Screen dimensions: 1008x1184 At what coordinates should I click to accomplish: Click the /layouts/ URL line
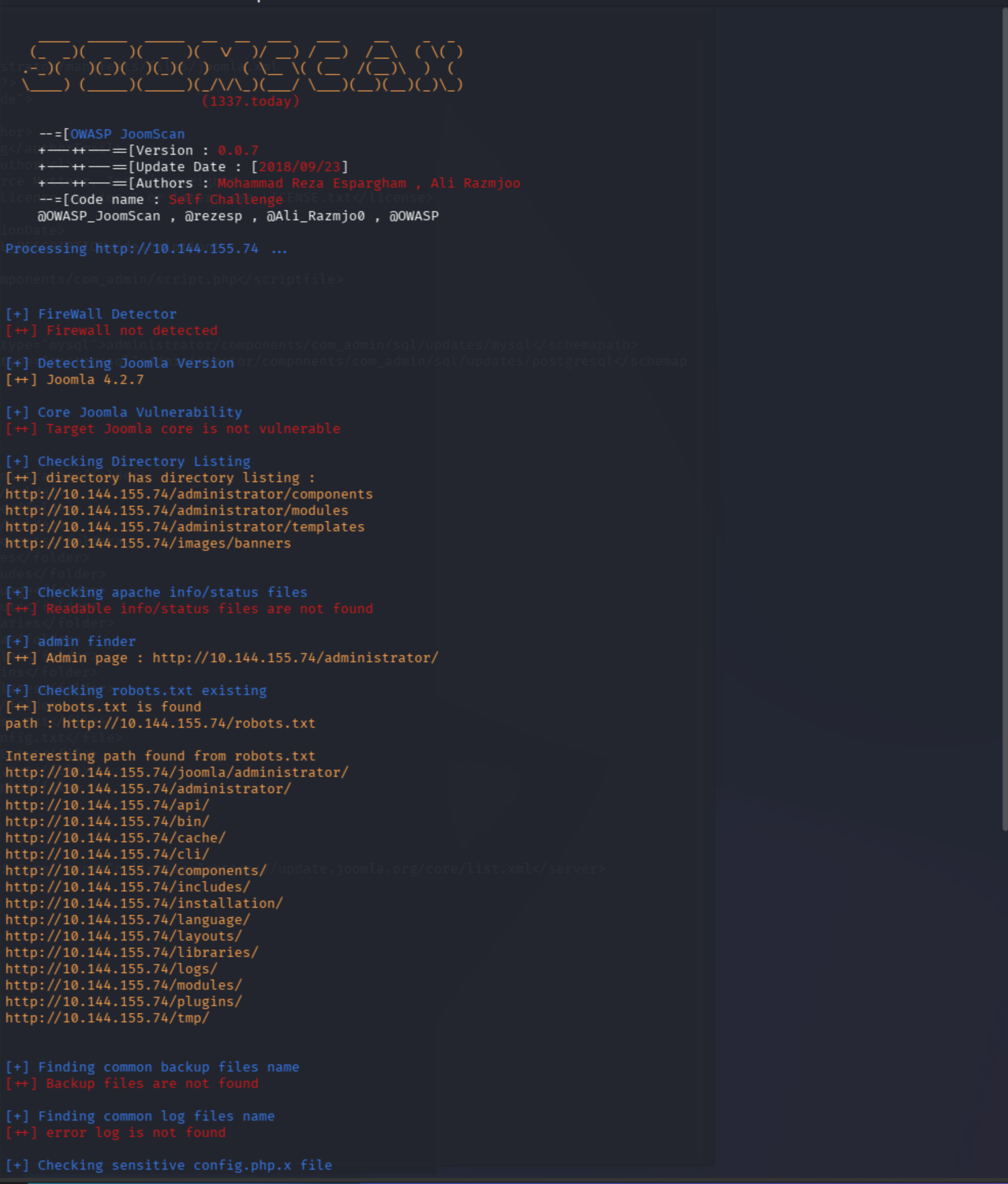pos(123,936)
